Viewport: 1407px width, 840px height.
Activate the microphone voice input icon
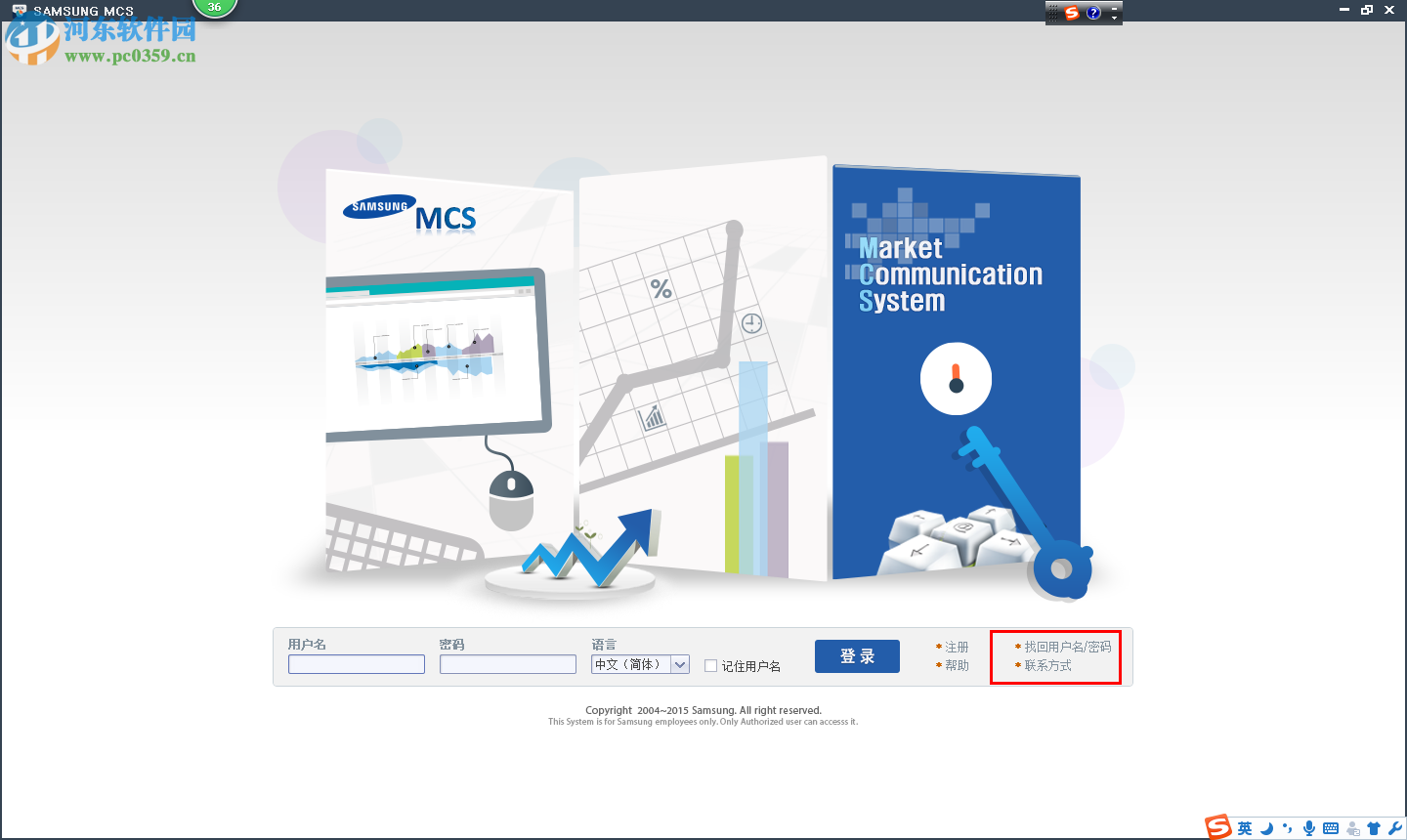coord(1309,828)
